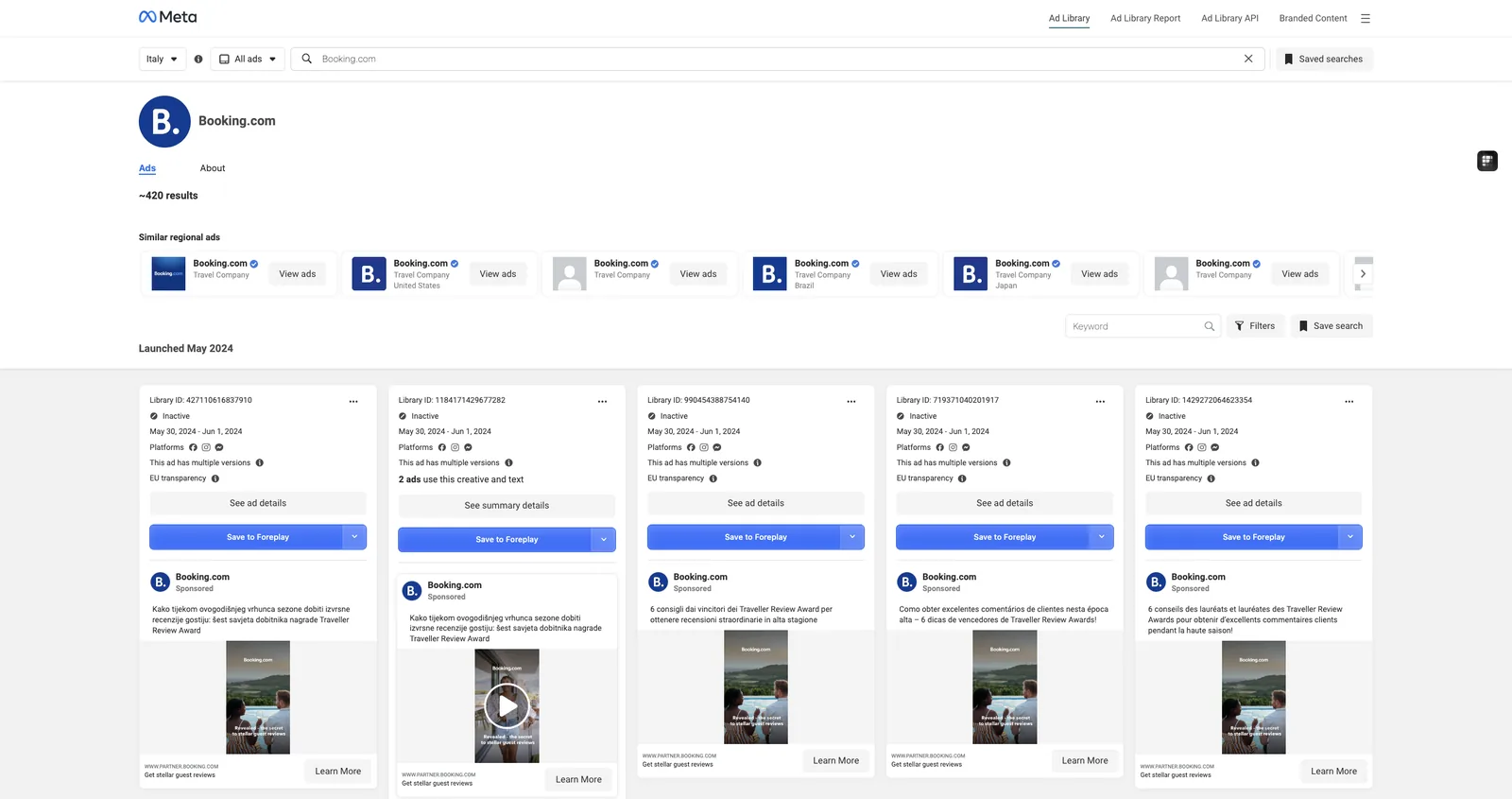See ad details for ad 990454388754140
1512x799 pixels.
point(756,503)
